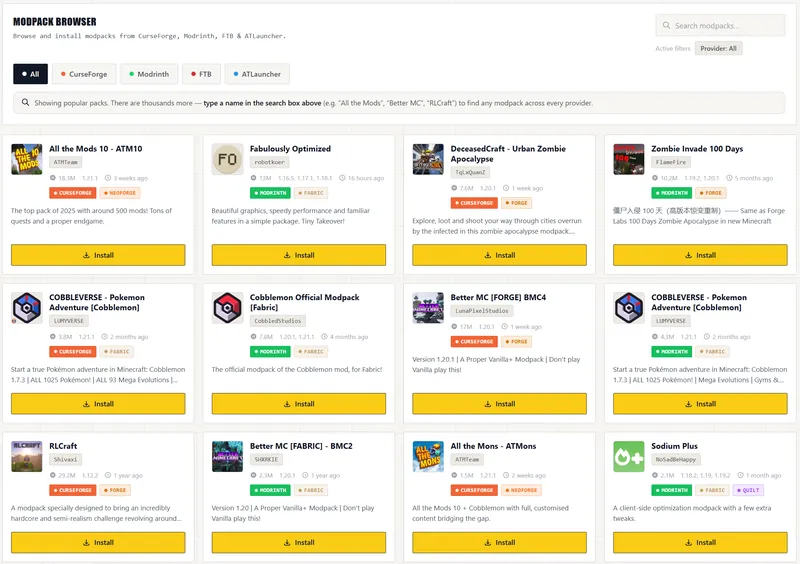Click the ATMTeam author tag on ATM10
The width and height of the screenshot is (800, 564).
66,162
